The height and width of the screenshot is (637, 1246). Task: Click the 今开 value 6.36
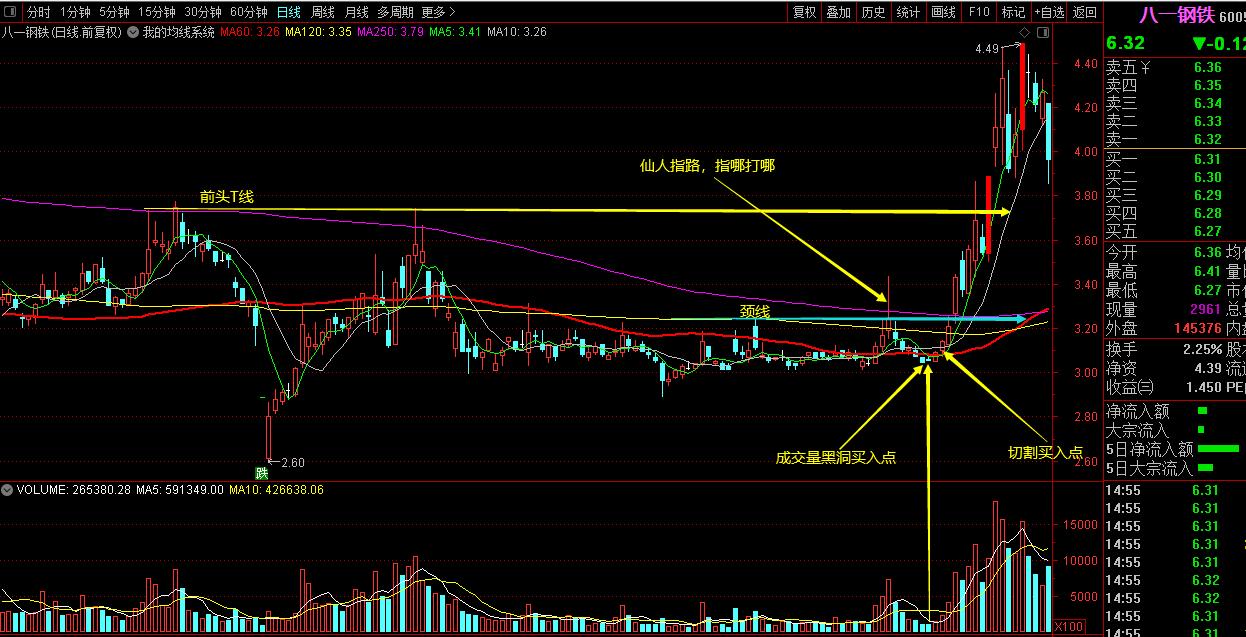tap(1207, 253)
